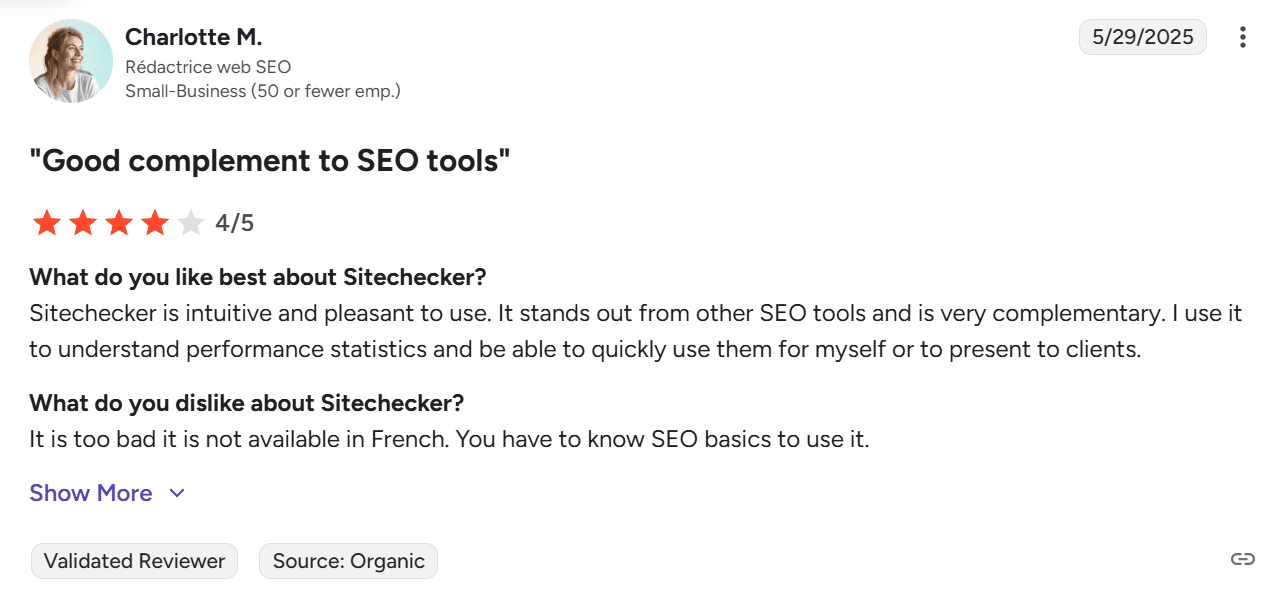Expand the full review with Show More

(x=91, y=493)
